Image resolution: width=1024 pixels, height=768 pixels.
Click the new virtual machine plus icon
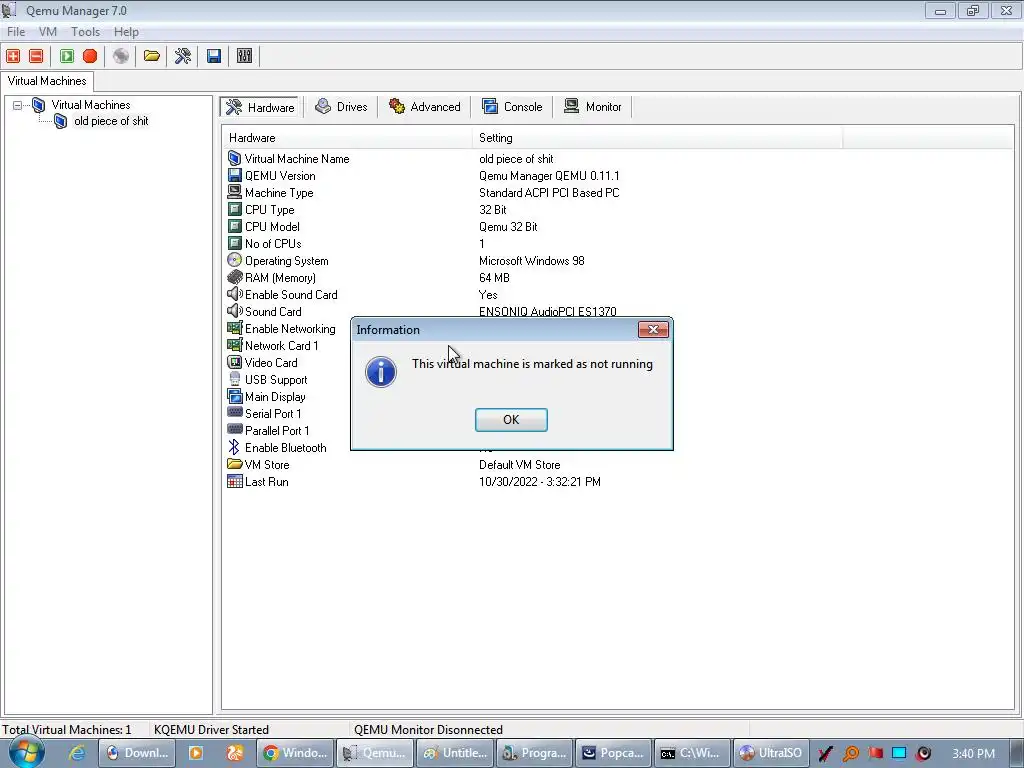pos(13,56)
